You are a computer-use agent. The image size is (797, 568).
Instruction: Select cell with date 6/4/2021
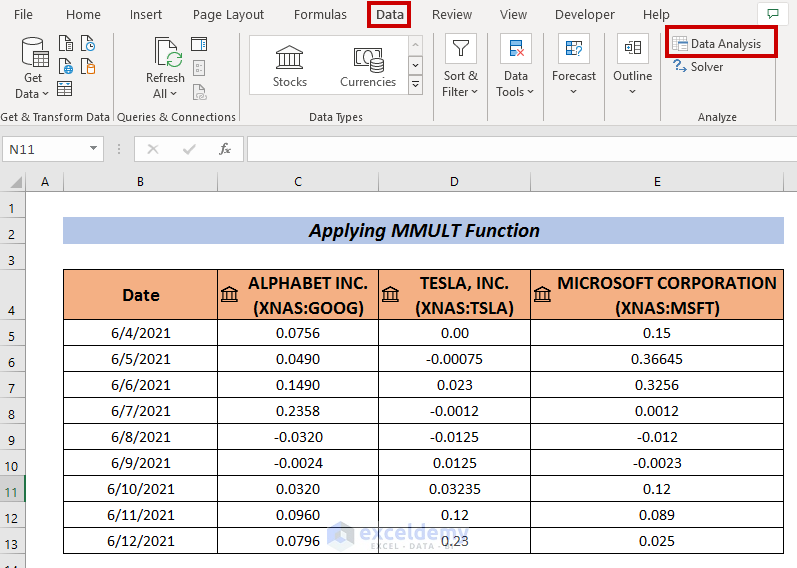pos(140,333)
